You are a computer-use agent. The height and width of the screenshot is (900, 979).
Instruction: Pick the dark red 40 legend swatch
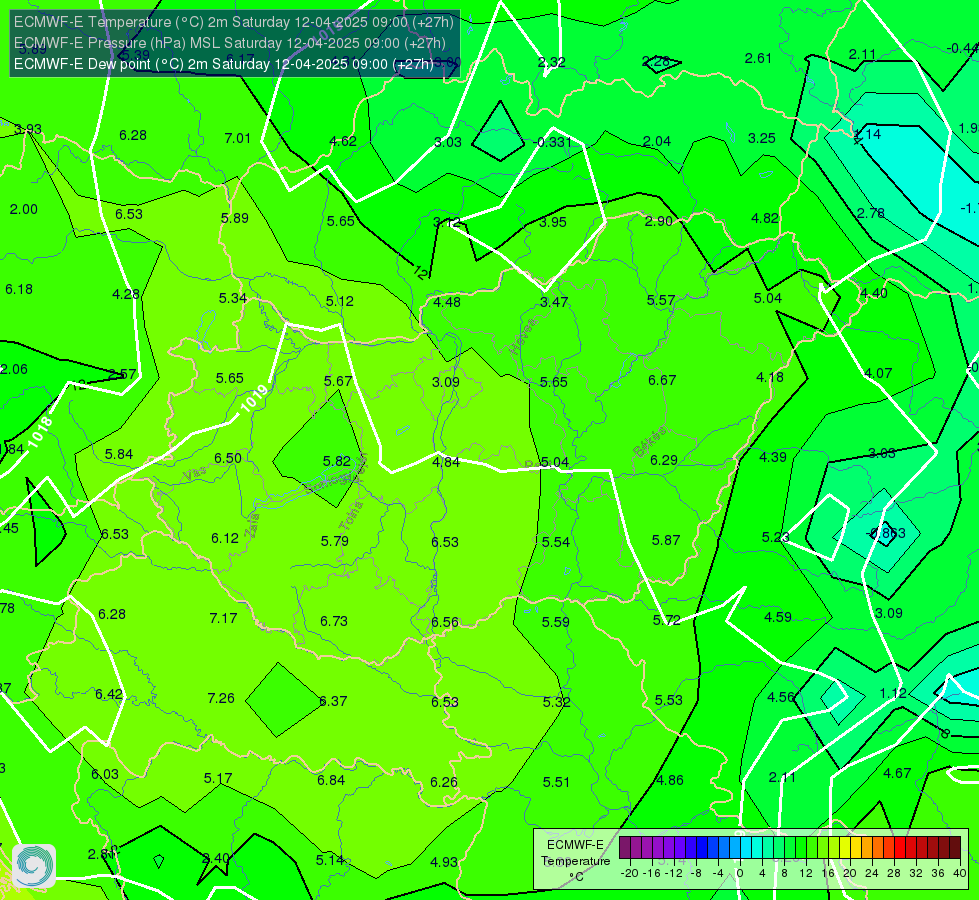(955, 848)
